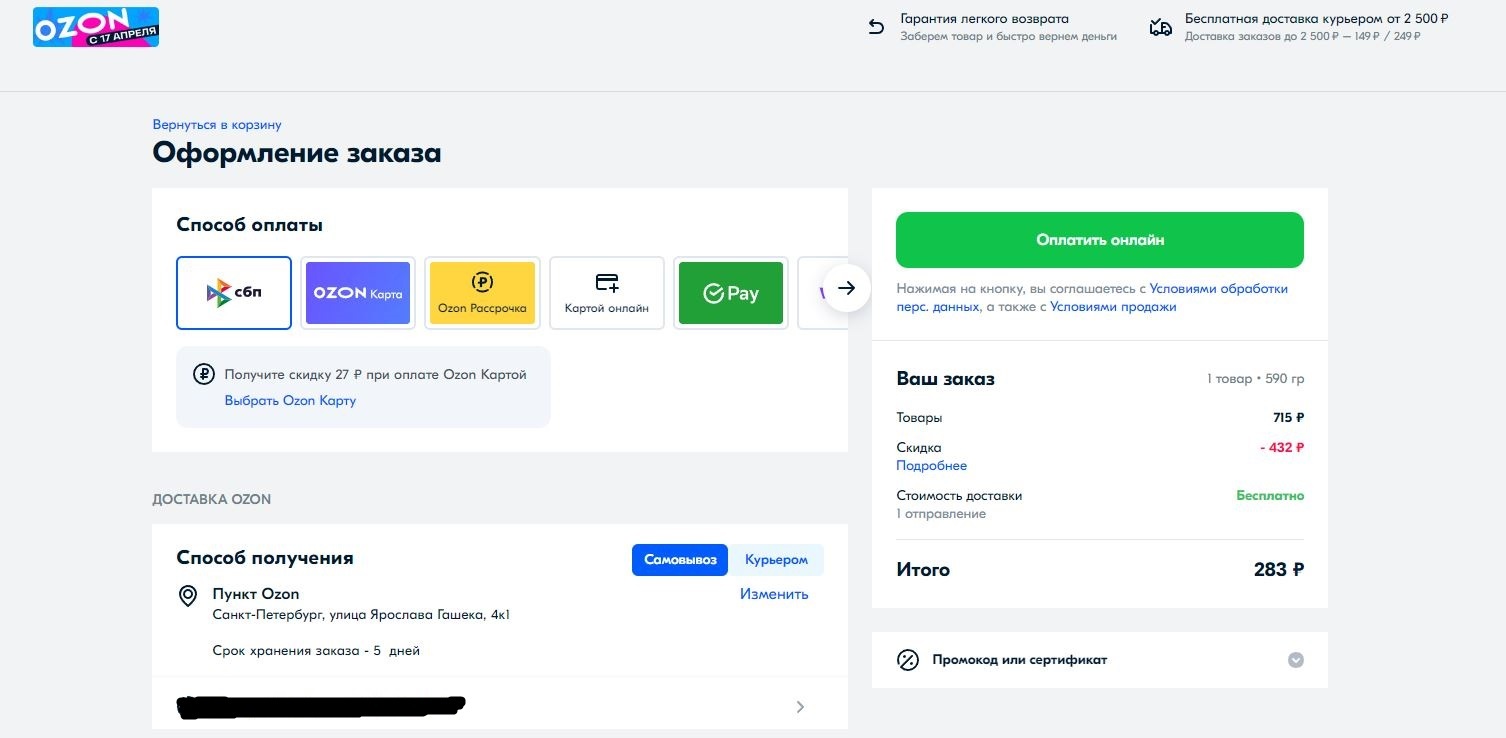Click the promo code percent icon
1506x738 pixels.
pos(908,660)
